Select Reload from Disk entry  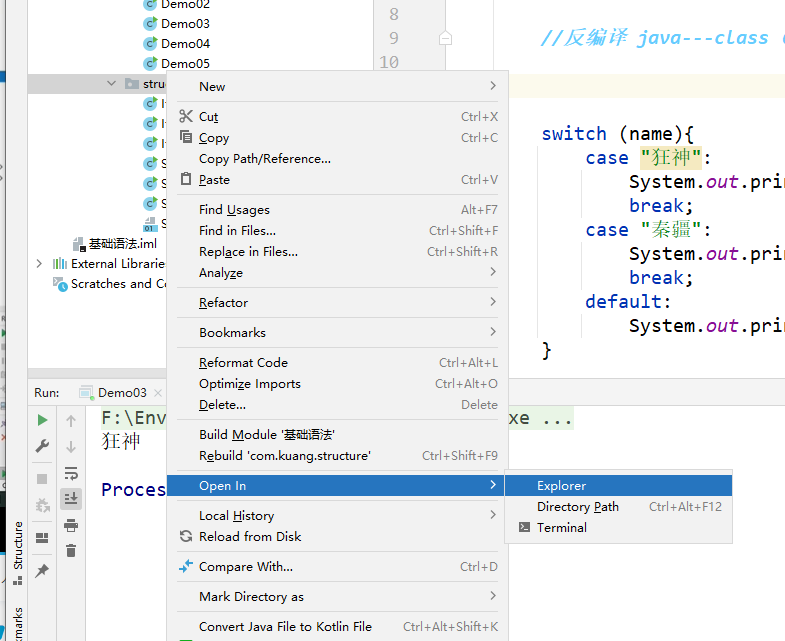pyautogui.click(x=337, y=537)
